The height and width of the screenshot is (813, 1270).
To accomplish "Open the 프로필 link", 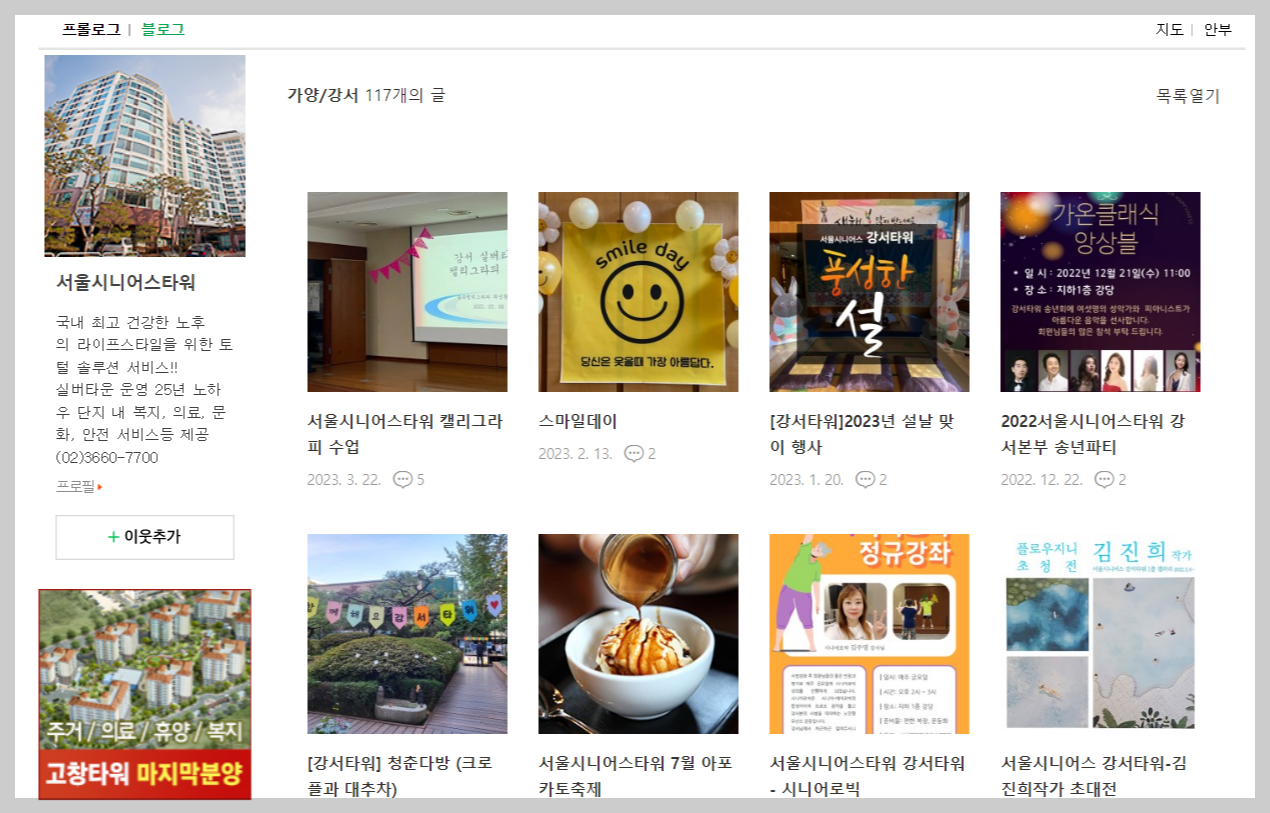I will [75, 486].
